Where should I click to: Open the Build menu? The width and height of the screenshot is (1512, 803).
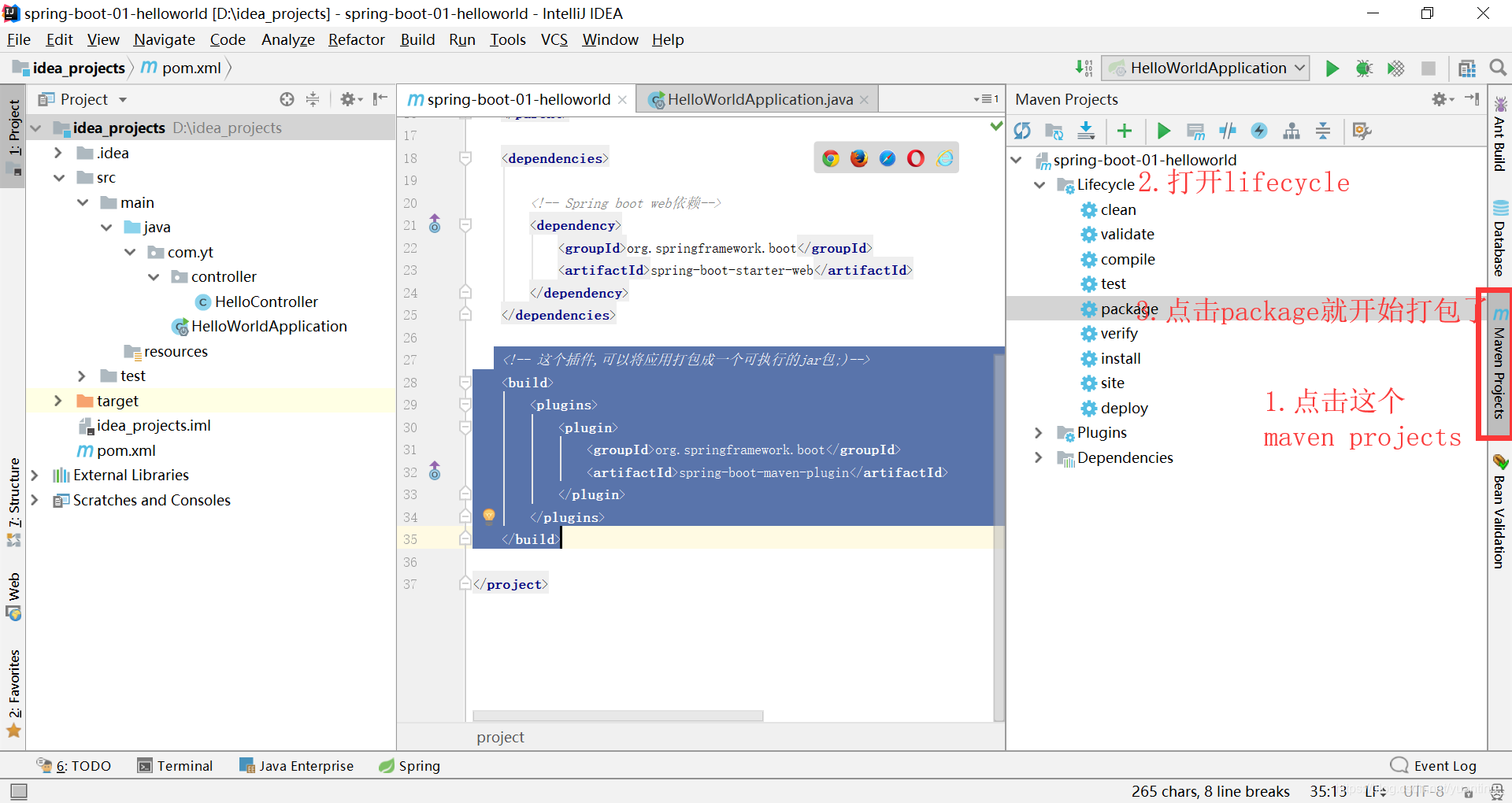(x=417, y=39)
